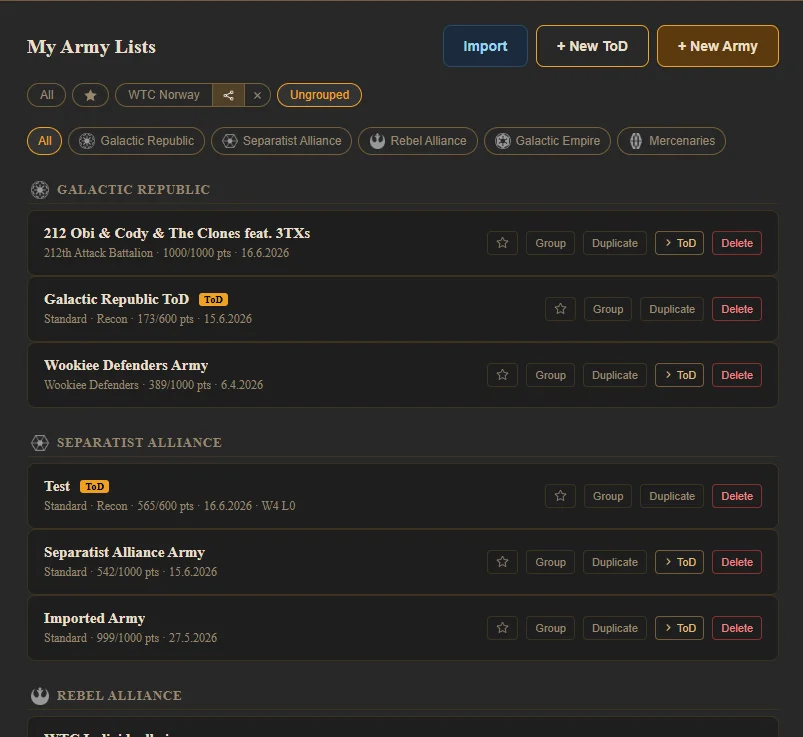The image size is (803, 737).
Task: Select the All factions filter
Action: (45, 141)
